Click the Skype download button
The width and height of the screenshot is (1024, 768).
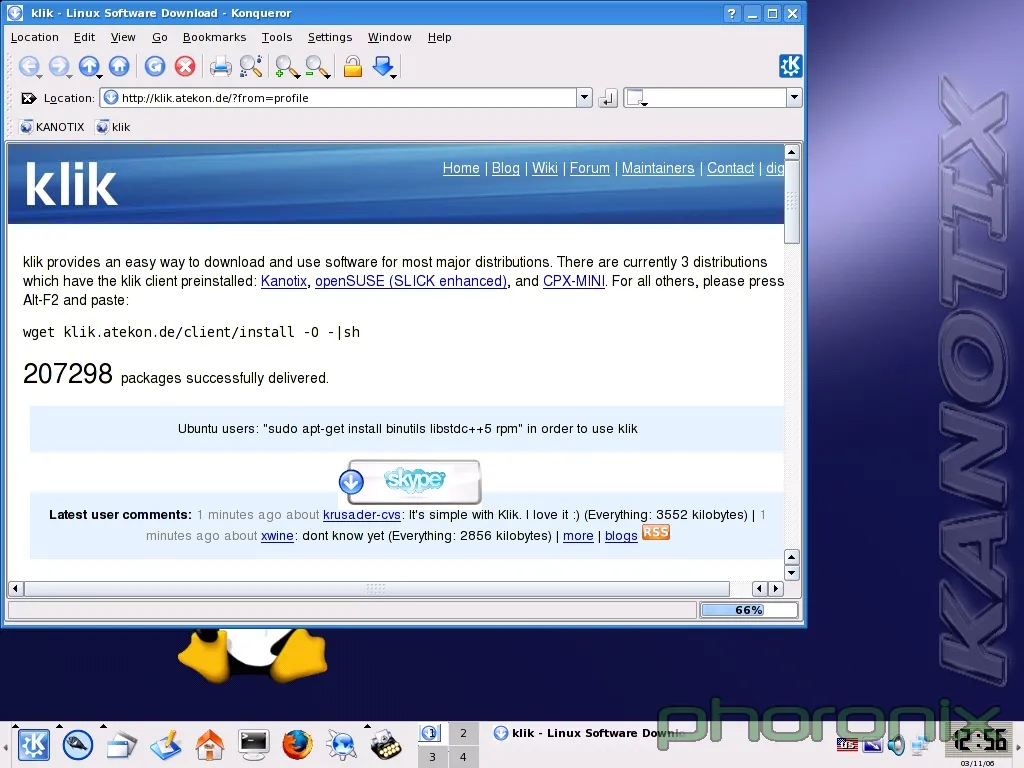411,482
